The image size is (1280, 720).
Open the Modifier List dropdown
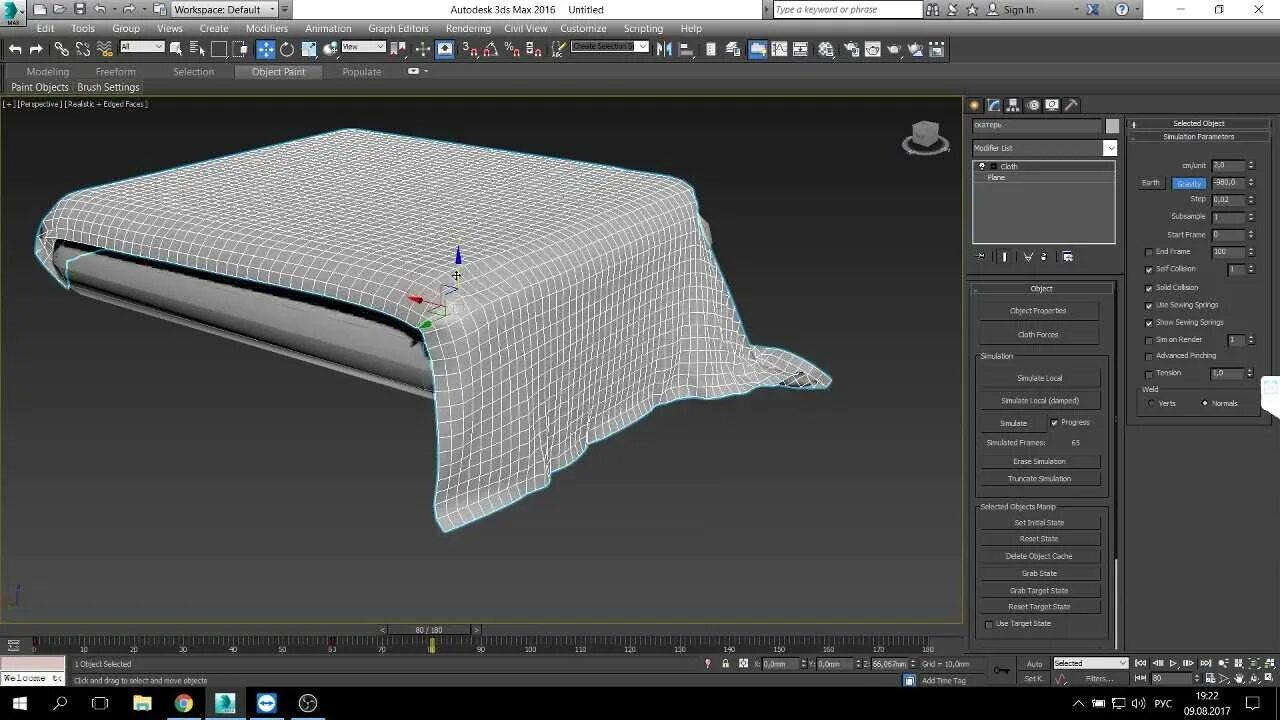1044,148
